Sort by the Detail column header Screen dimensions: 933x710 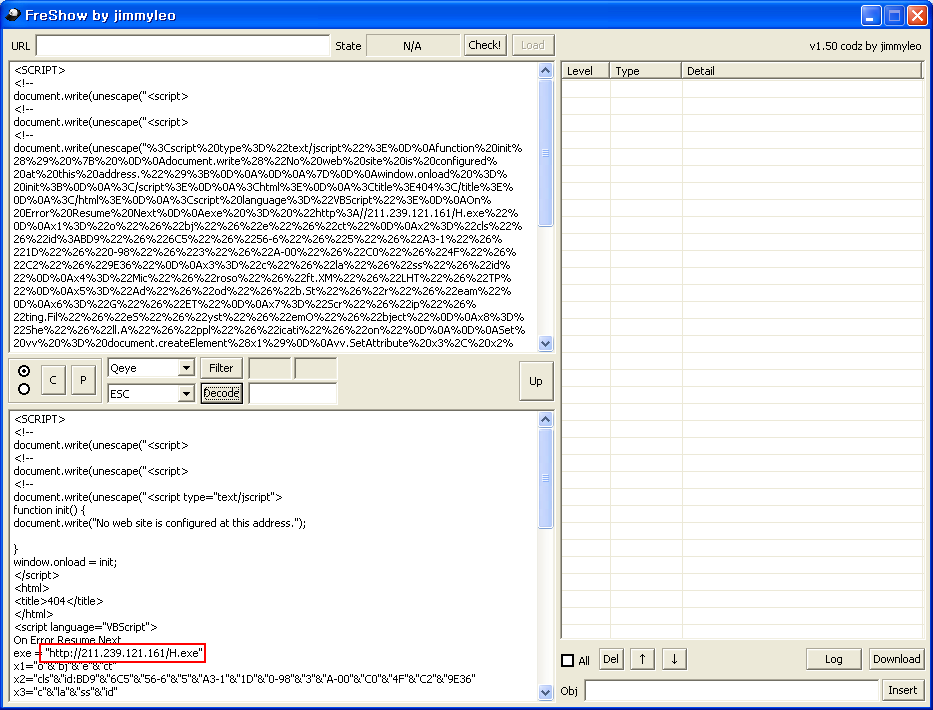[801, 71]
